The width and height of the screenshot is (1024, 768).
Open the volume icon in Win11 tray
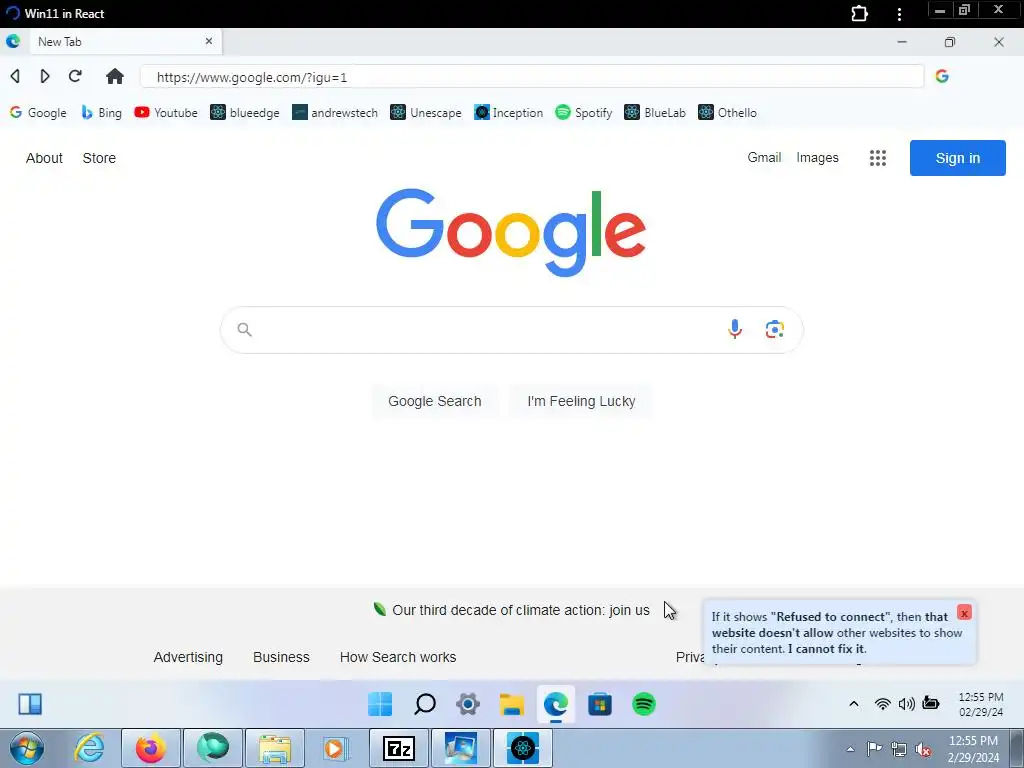pos(906,703)
